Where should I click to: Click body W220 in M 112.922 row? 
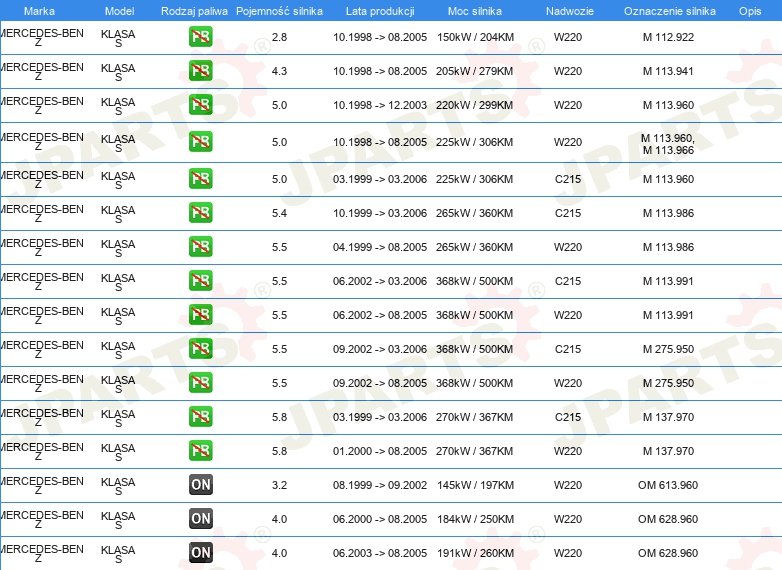coord(568,37)
